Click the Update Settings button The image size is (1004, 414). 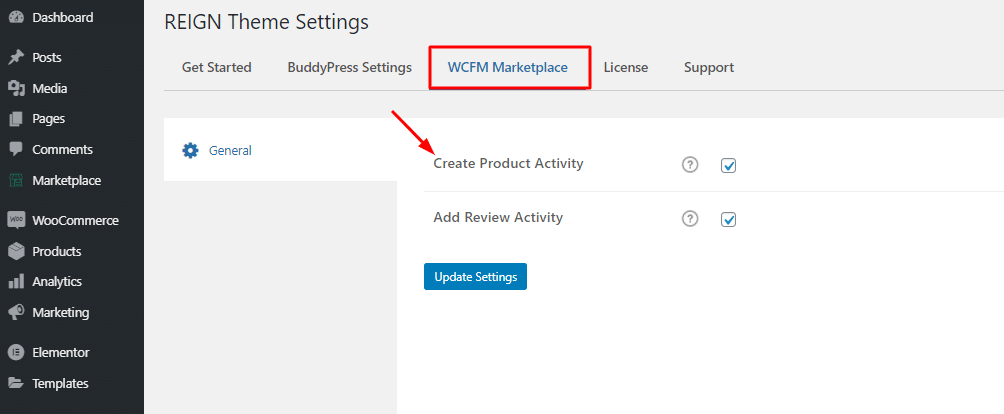click(x=475, y=276)
